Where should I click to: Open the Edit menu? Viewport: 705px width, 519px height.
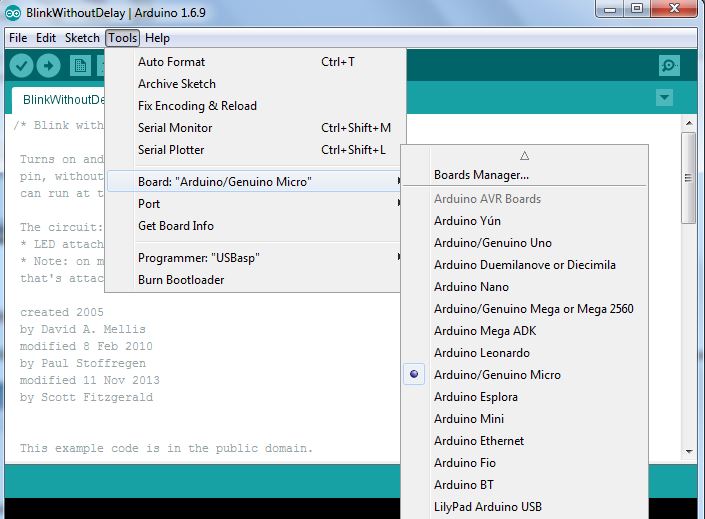46,38
